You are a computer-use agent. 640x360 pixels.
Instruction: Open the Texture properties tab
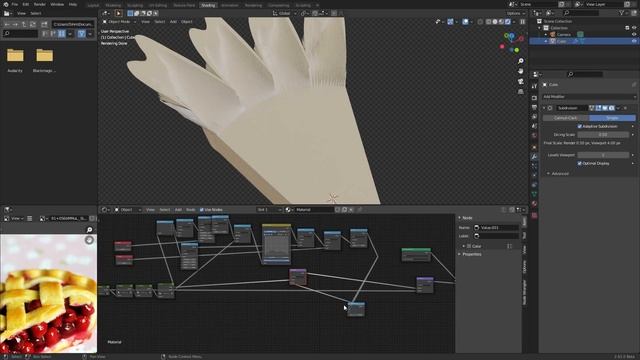(534, 215)
